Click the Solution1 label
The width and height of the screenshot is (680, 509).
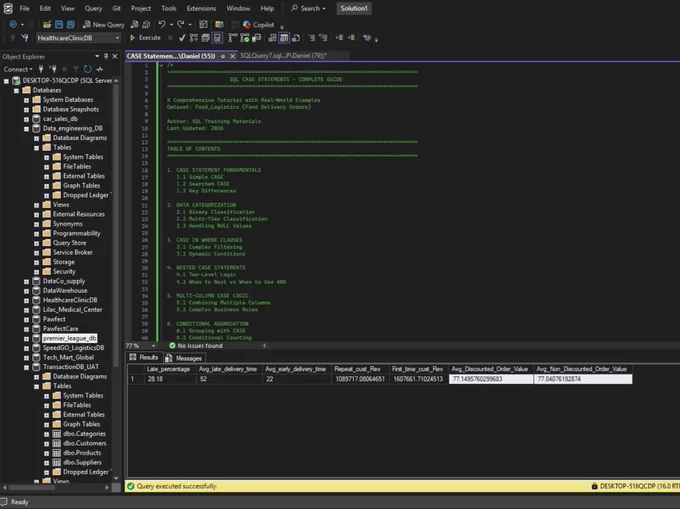(x=354, y=8)
